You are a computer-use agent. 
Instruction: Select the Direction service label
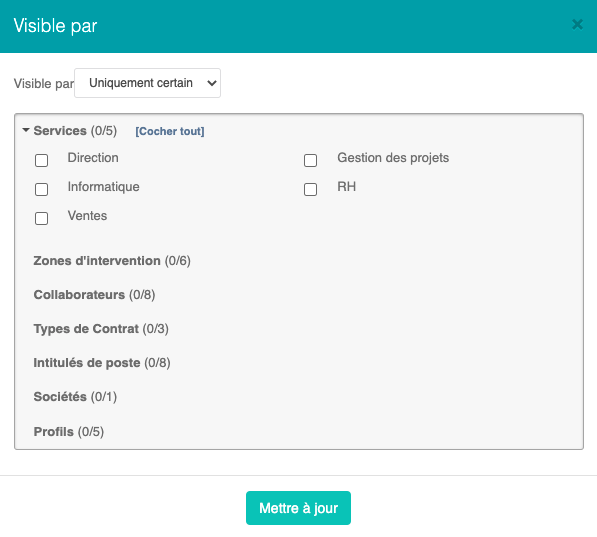tap(93, 158)
